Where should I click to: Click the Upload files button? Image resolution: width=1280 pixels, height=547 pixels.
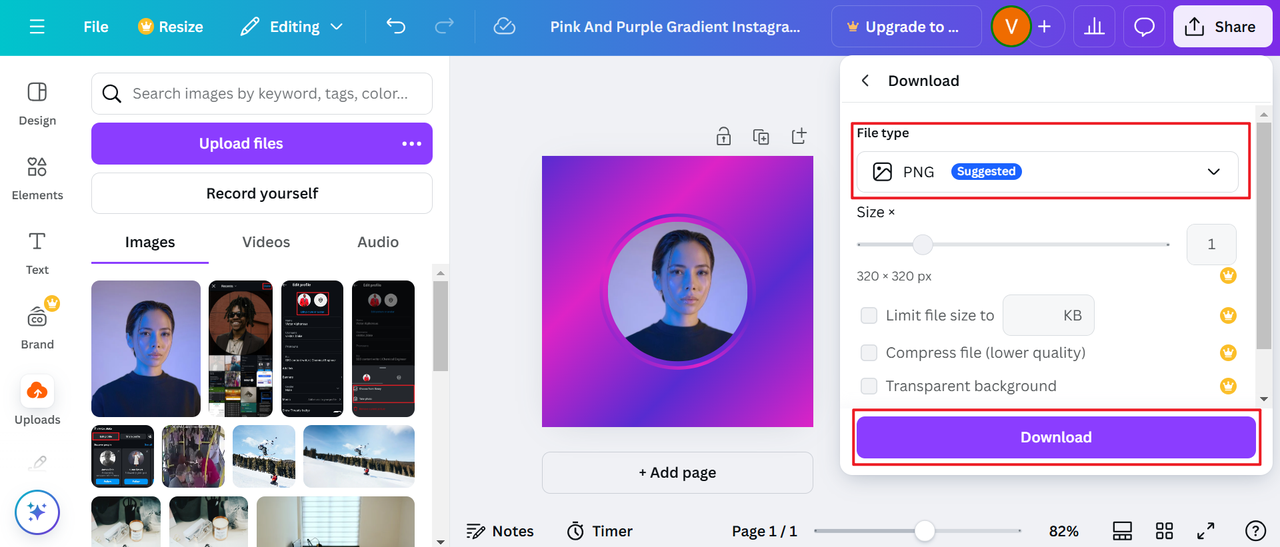click(x=241, y=144)
